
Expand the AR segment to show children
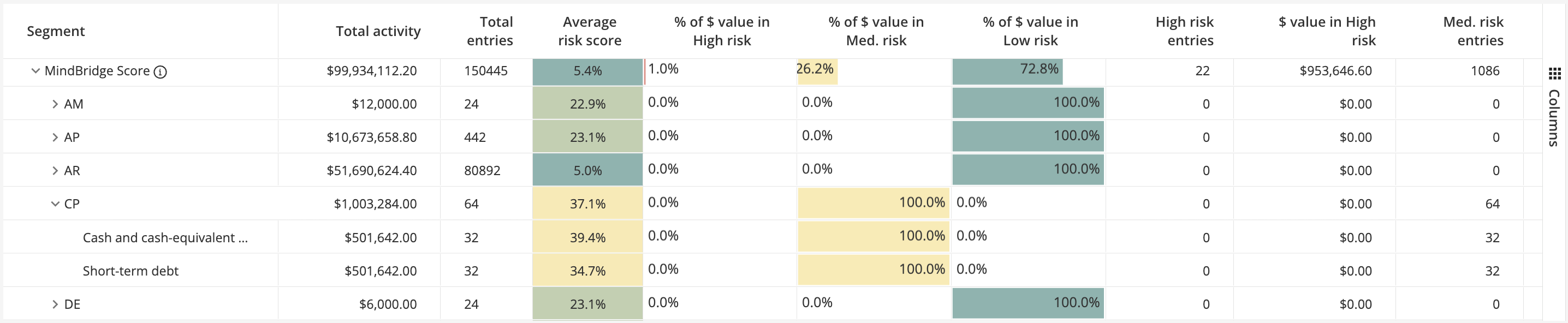click(x=54, y=170)
